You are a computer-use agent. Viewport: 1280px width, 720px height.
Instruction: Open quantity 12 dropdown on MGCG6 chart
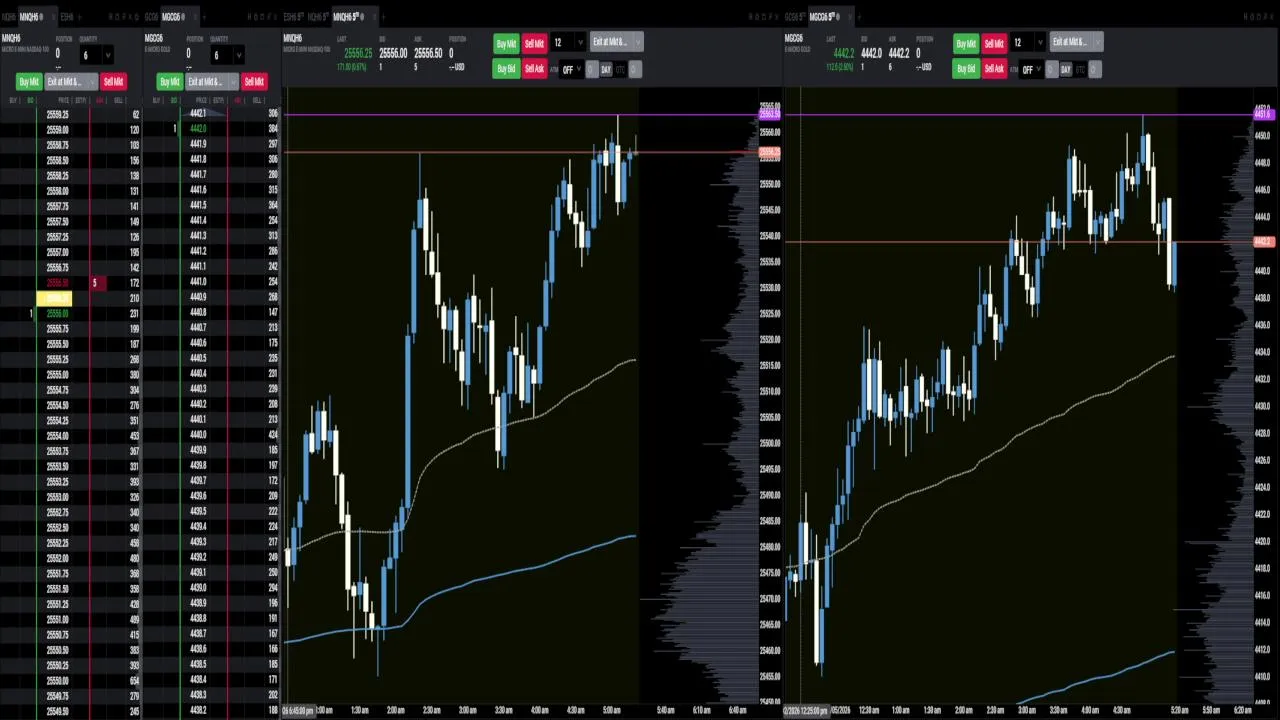point(1040,43)
